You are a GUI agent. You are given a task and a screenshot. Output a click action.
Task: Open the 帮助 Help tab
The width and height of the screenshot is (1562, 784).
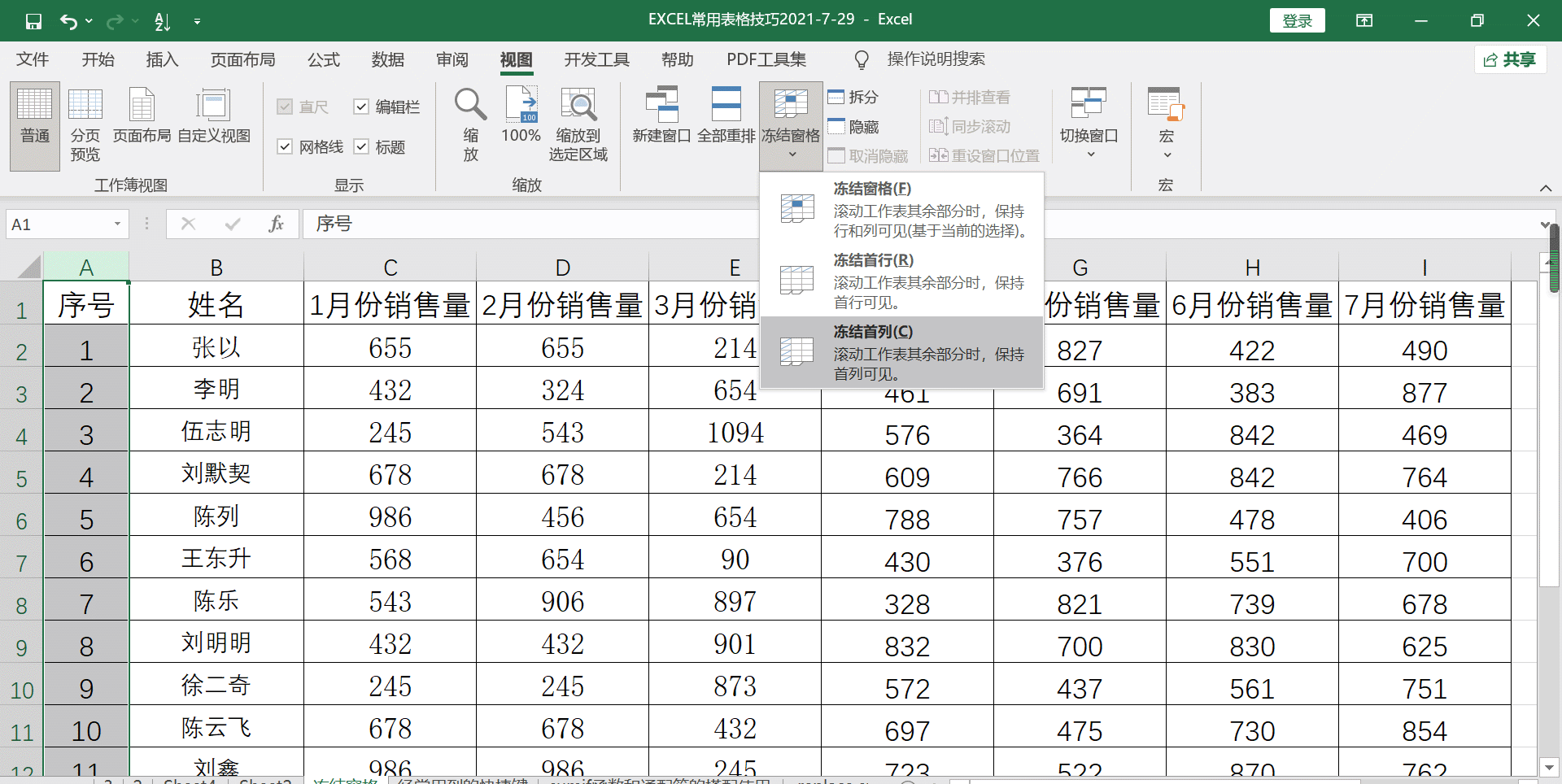(677, 59)
